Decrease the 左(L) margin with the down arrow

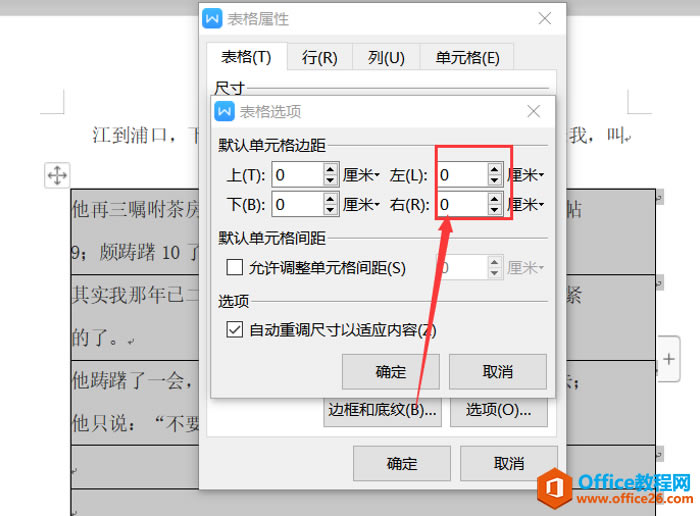coord(494,180)
